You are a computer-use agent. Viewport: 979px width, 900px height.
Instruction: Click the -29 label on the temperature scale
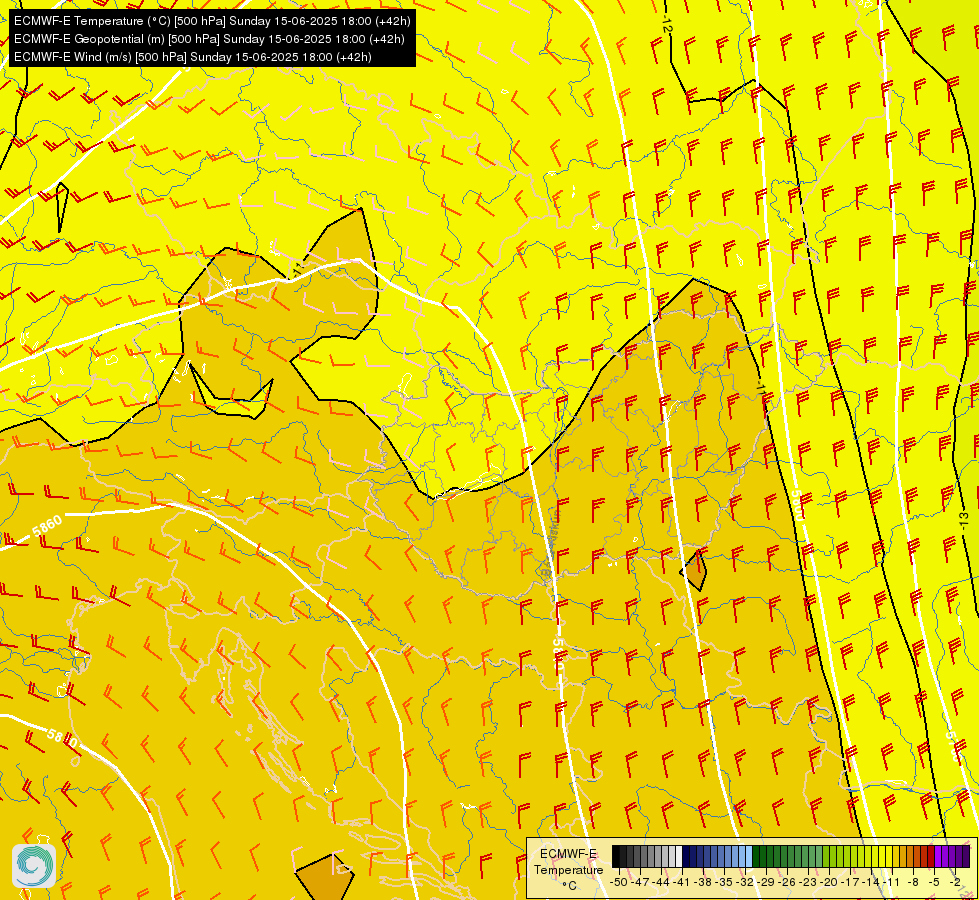pos(766,882)
